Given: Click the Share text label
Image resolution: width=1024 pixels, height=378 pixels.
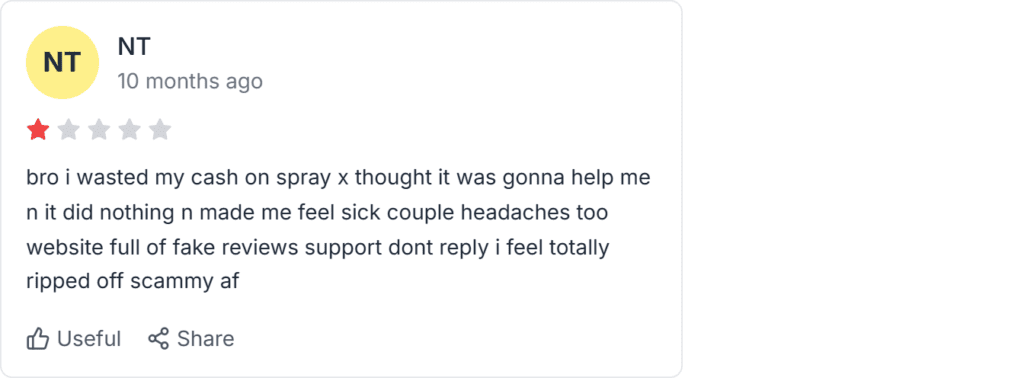Looking at the screenshot, I should point(206,339).
